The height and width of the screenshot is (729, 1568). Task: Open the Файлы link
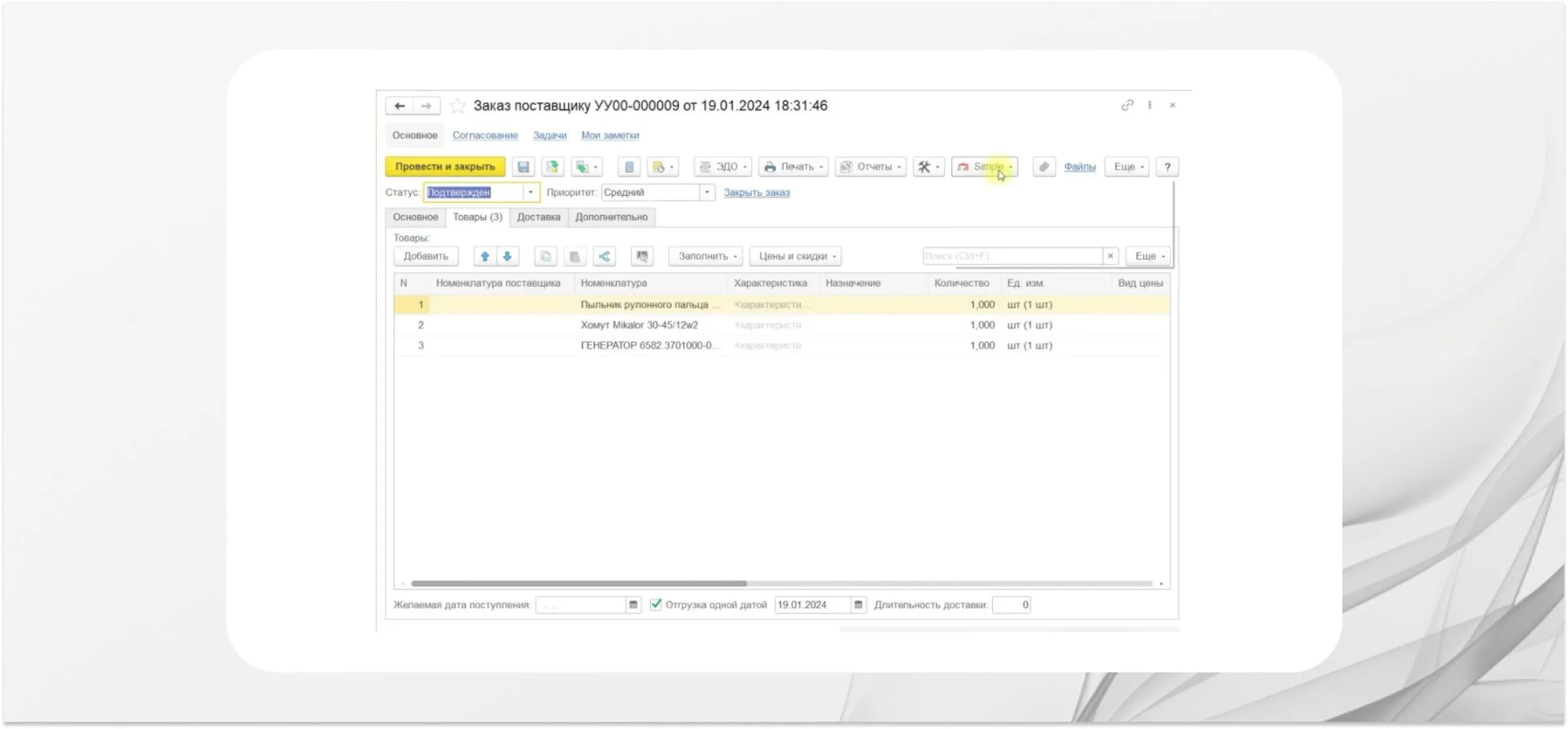point(1079,167)
